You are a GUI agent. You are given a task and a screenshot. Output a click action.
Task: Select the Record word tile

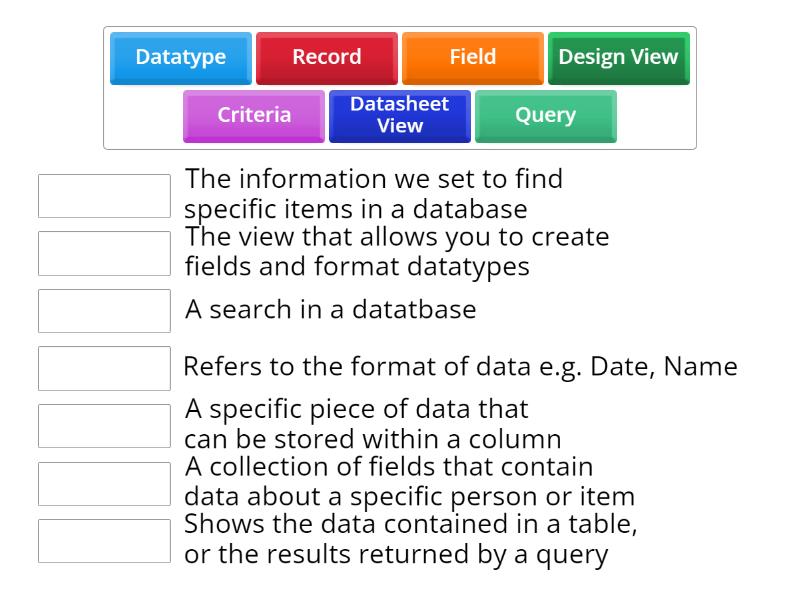pos(326,57)
